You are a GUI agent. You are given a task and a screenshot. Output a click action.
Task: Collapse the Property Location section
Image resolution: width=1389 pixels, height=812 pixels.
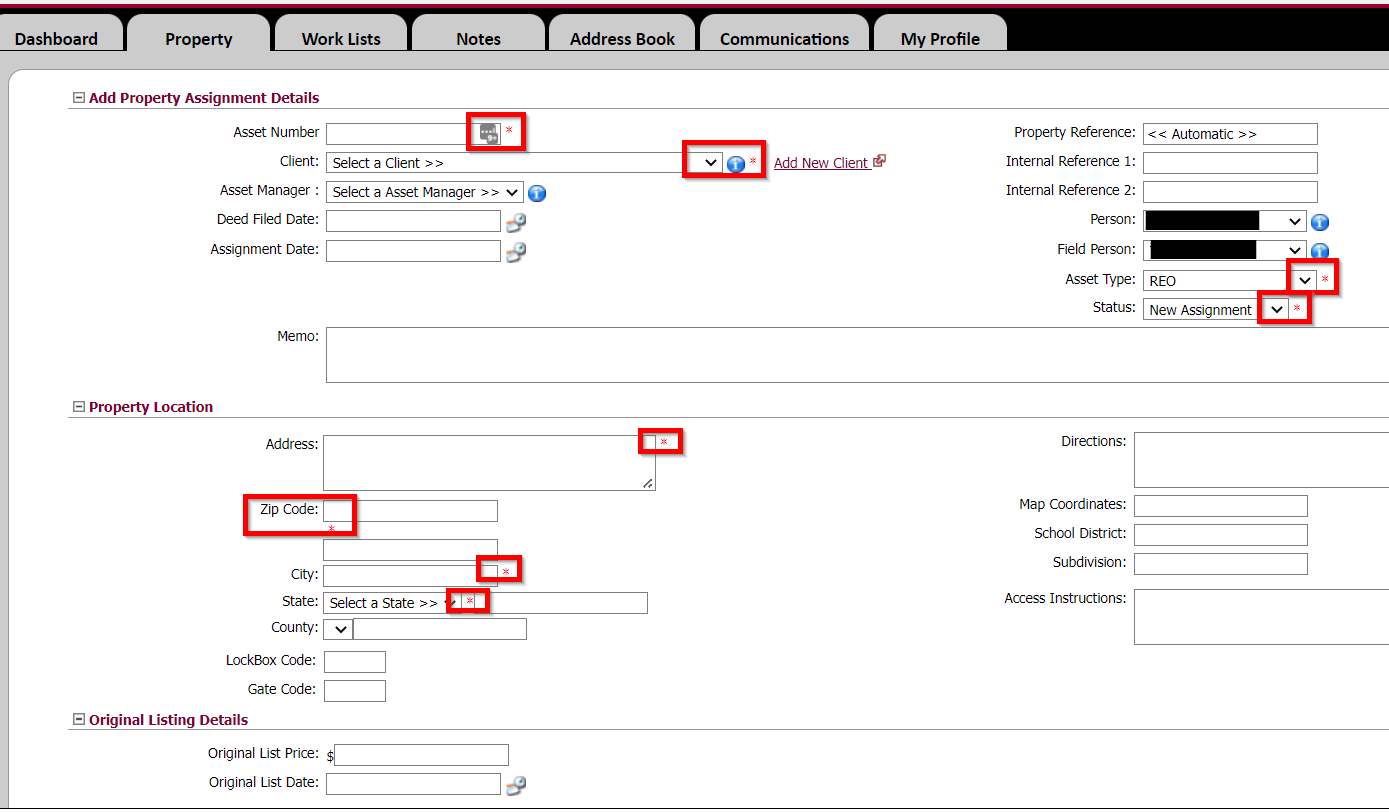(79, 407)
